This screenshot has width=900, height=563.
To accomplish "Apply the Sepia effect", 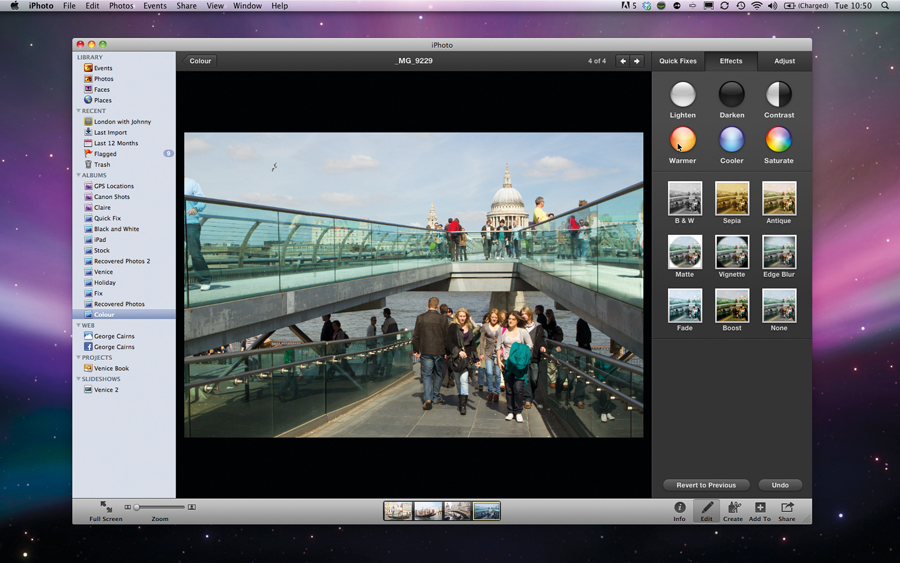I will [x=732, y=199].
